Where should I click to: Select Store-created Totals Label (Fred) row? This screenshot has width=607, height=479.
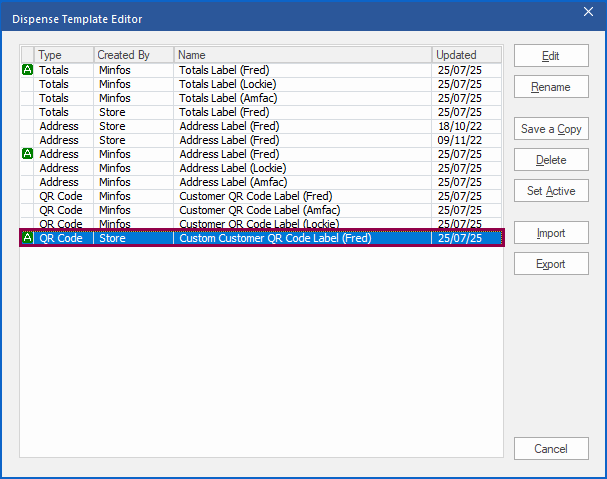(x=261, y=112)
